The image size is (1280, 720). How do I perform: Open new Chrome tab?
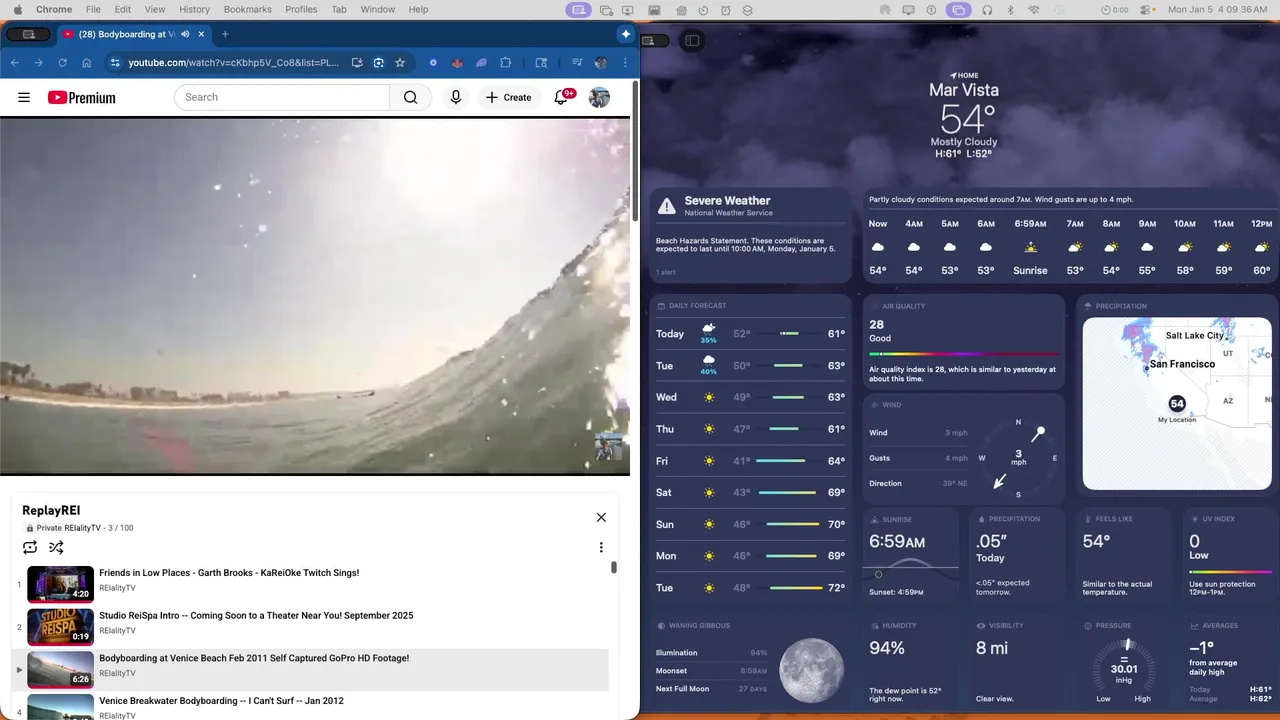(x=225, y=34)
